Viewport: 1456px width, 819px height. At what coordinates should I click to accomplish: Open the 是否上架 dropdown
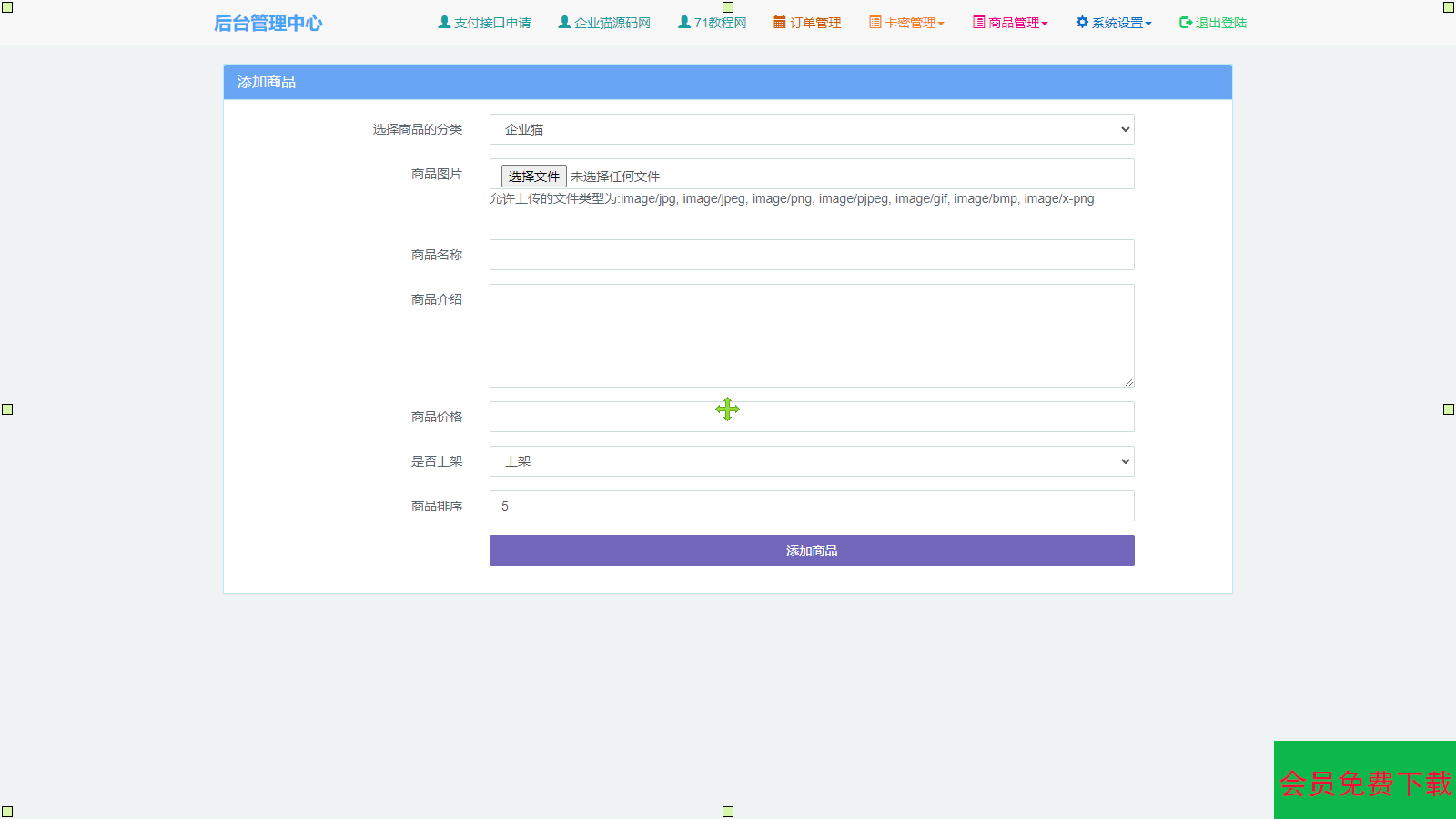[811, 461]
